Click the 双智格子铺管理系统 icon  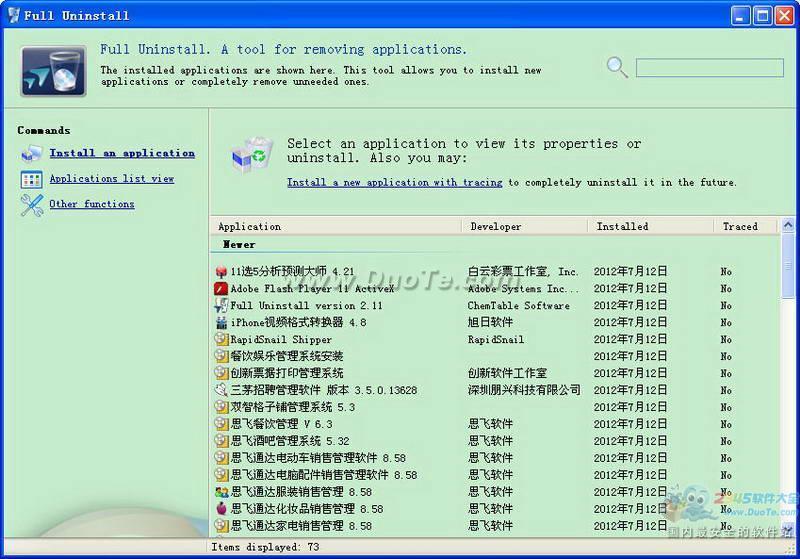tap(221, 407)
